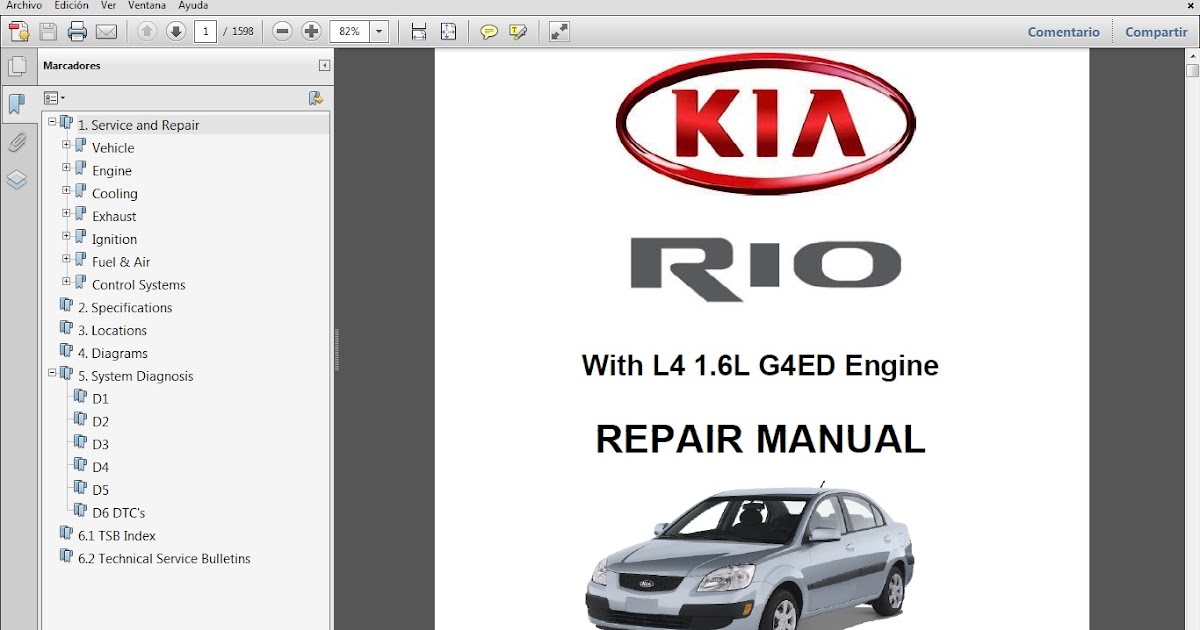This screenshot has height=630, width=1200.
Task: Open the 6.1 TSB Index bookmark
Action: point(116,536)
